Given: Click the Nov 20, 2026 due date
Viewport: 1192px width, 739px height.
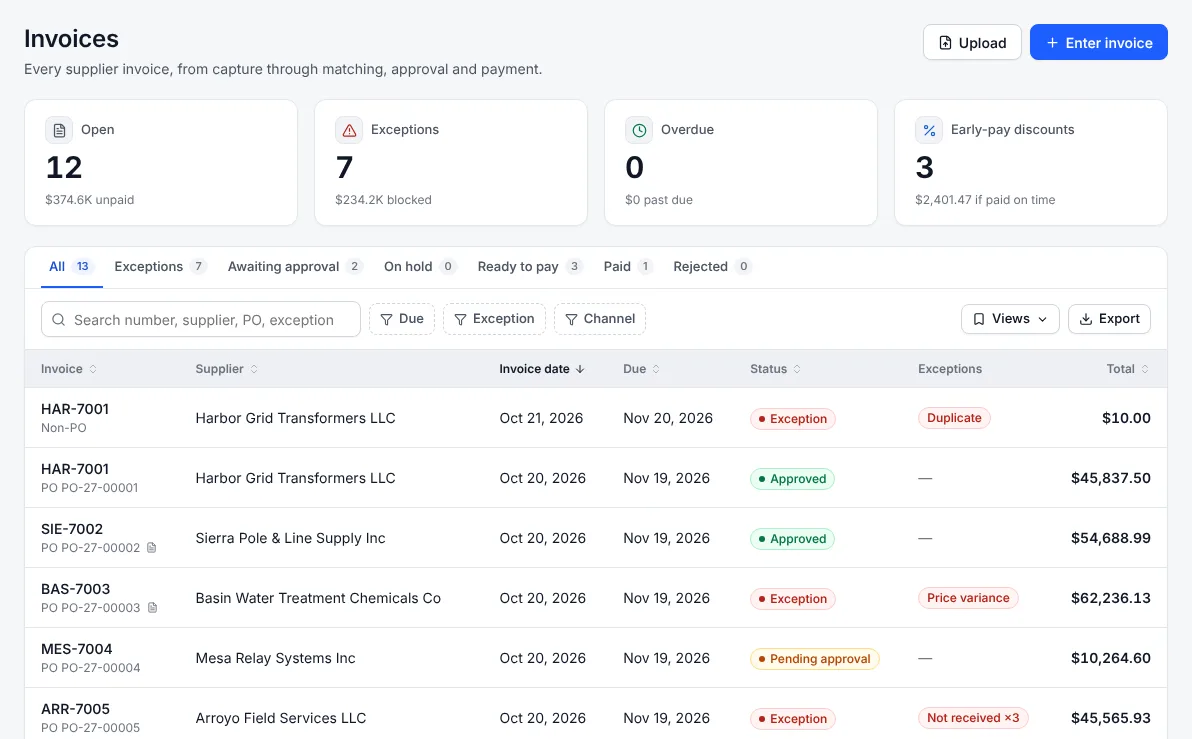Looking at the screenshot, I should pyautogui.click(x=668, y=418).
